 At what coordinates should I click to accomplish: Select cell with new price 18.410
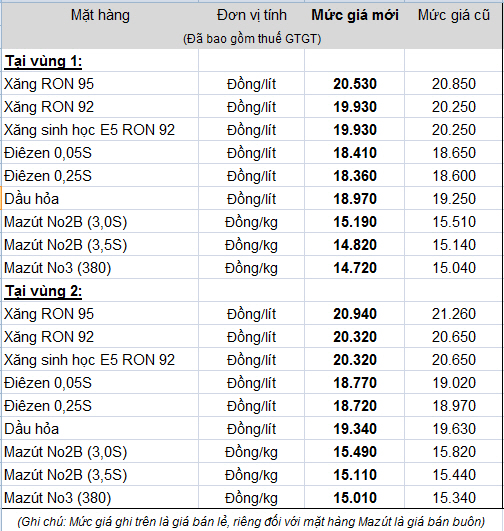(355, 153)
